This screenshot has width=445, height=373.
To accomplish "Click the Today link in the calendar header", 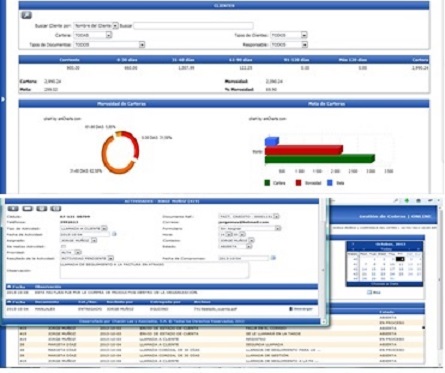I will click(386, 249).
